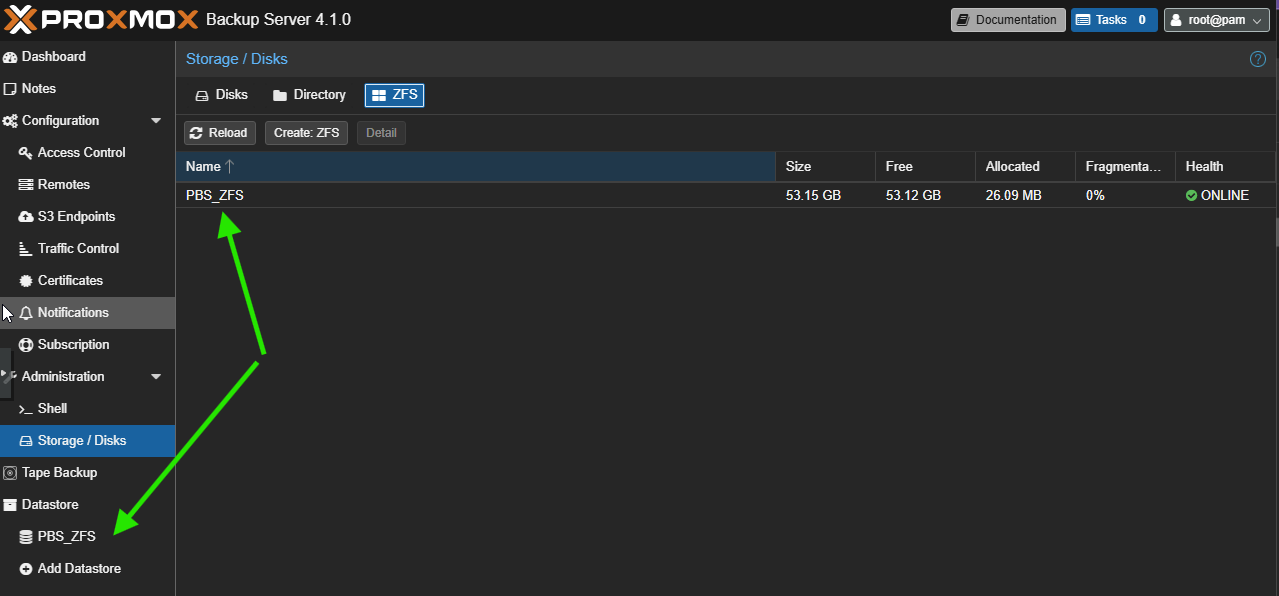Click the Add Datastore plus icon
Viewport: 1279px width, 596px height.
point(26,569)
